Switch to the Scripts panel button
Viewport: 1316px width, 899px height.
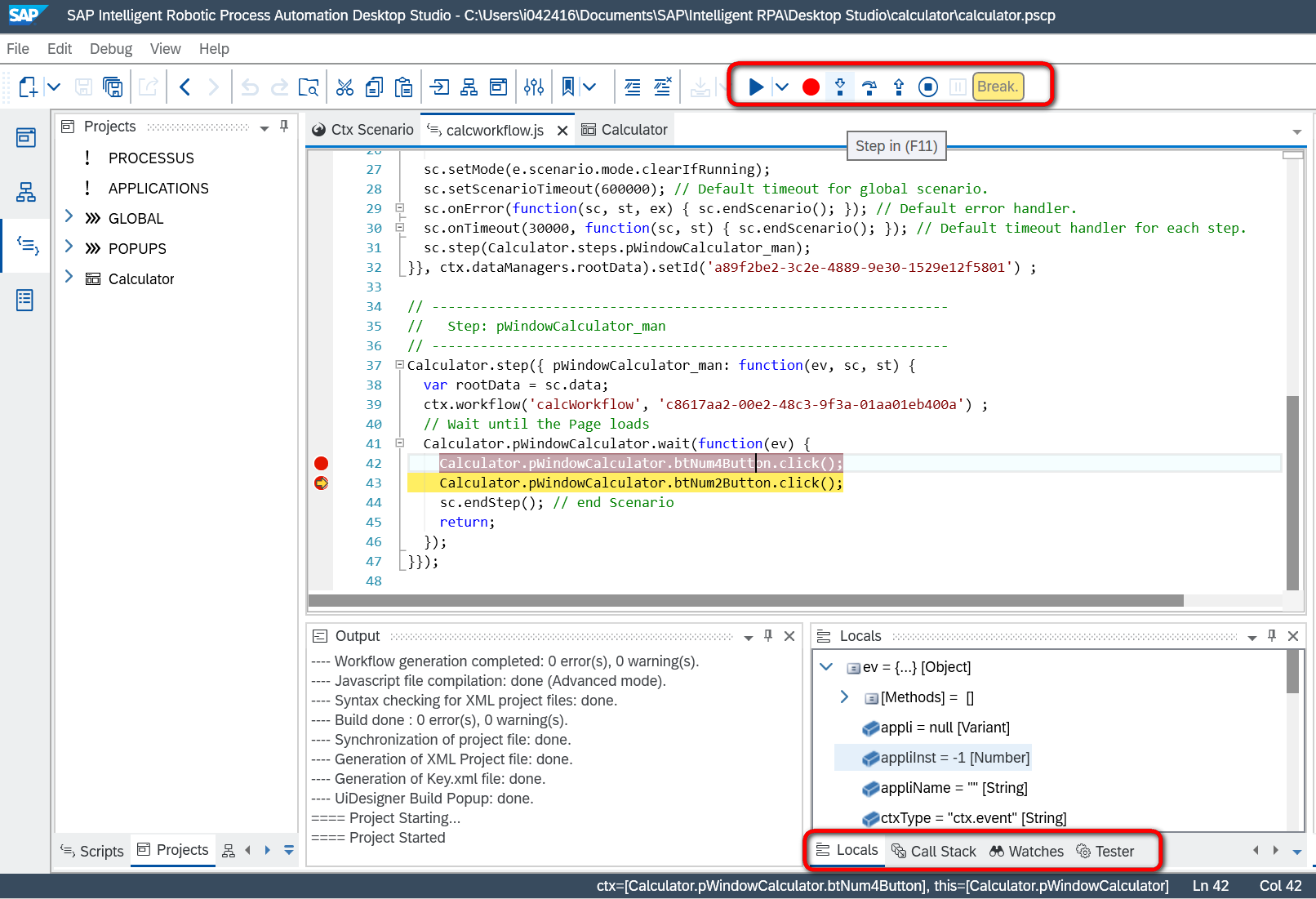(x=92, y=851)
